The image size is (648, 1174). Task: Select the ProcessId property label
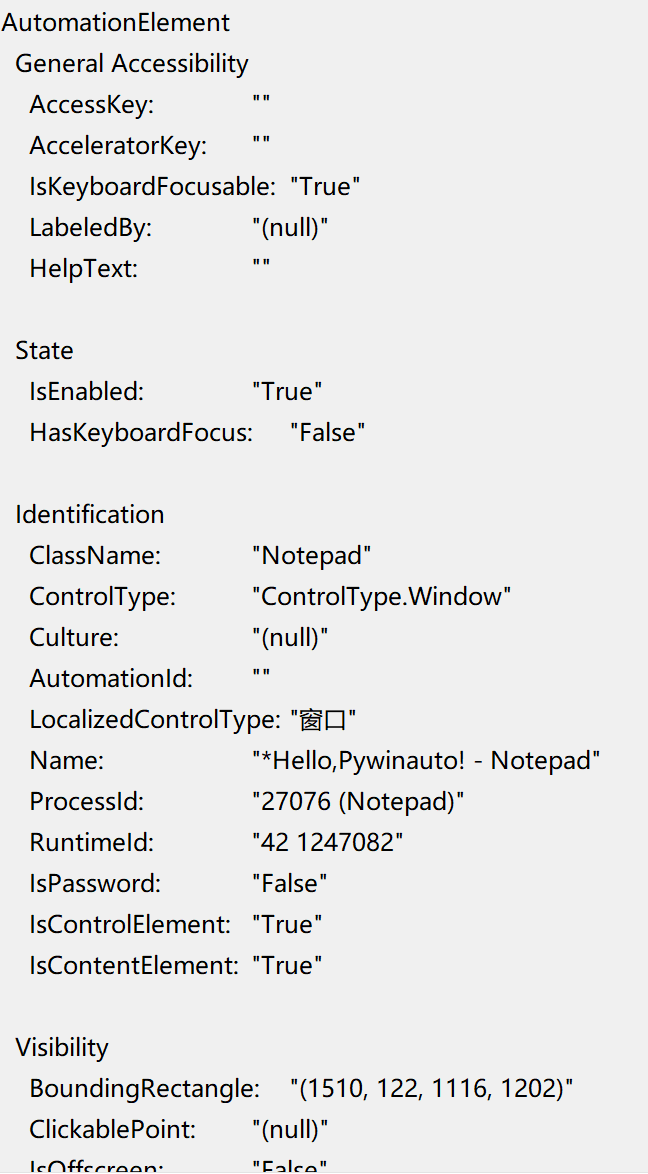pyautogui.click(x=87, y=802)
